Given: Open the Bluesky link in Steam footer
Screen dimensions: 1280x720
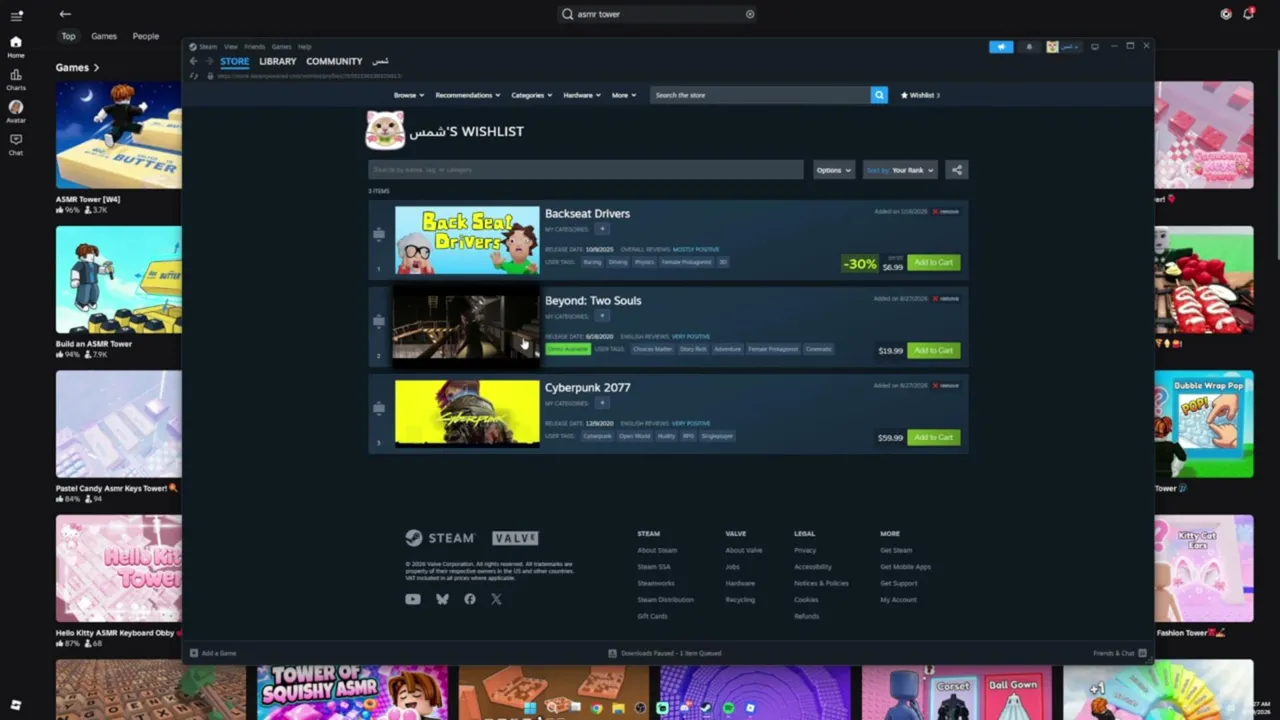Looking at the screenshot, I should [x=442, y=599].
